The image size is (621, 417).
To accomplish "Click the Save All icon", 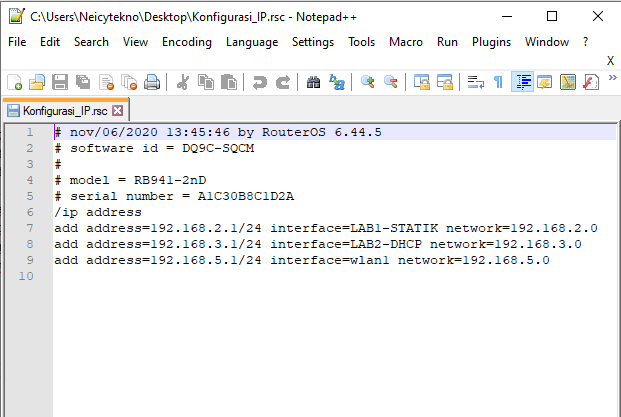I will point(83,82).
